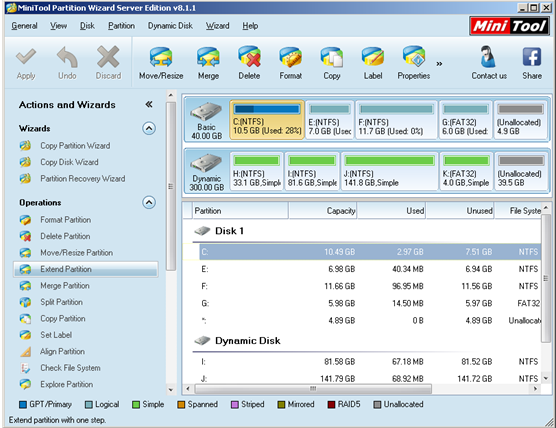Click the Undo arrow icon
The height and width of the screenshot is (428, 556).
[x=67, y=57]
